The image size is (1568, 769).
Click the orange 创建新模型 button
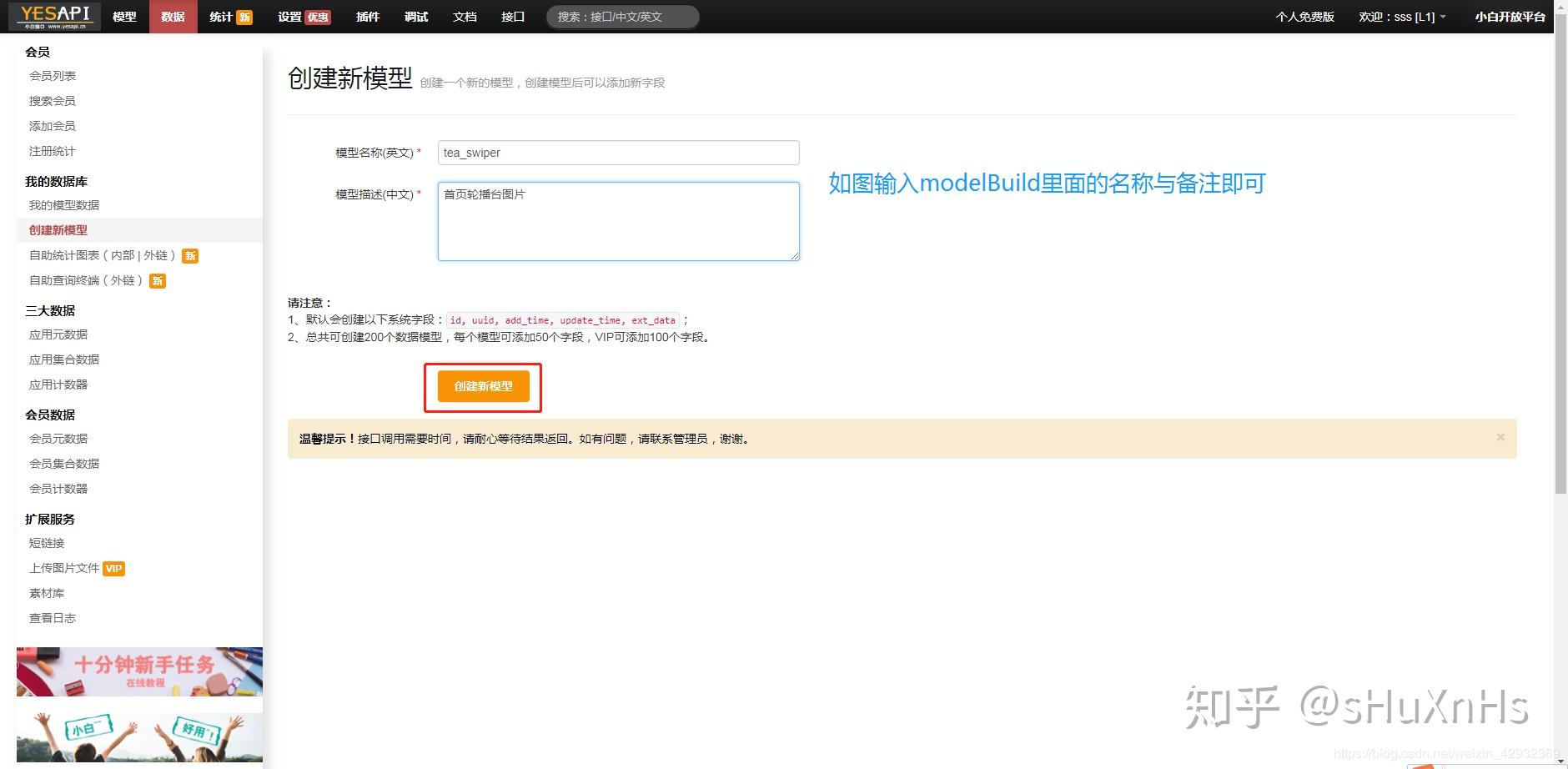click(484, 386)
